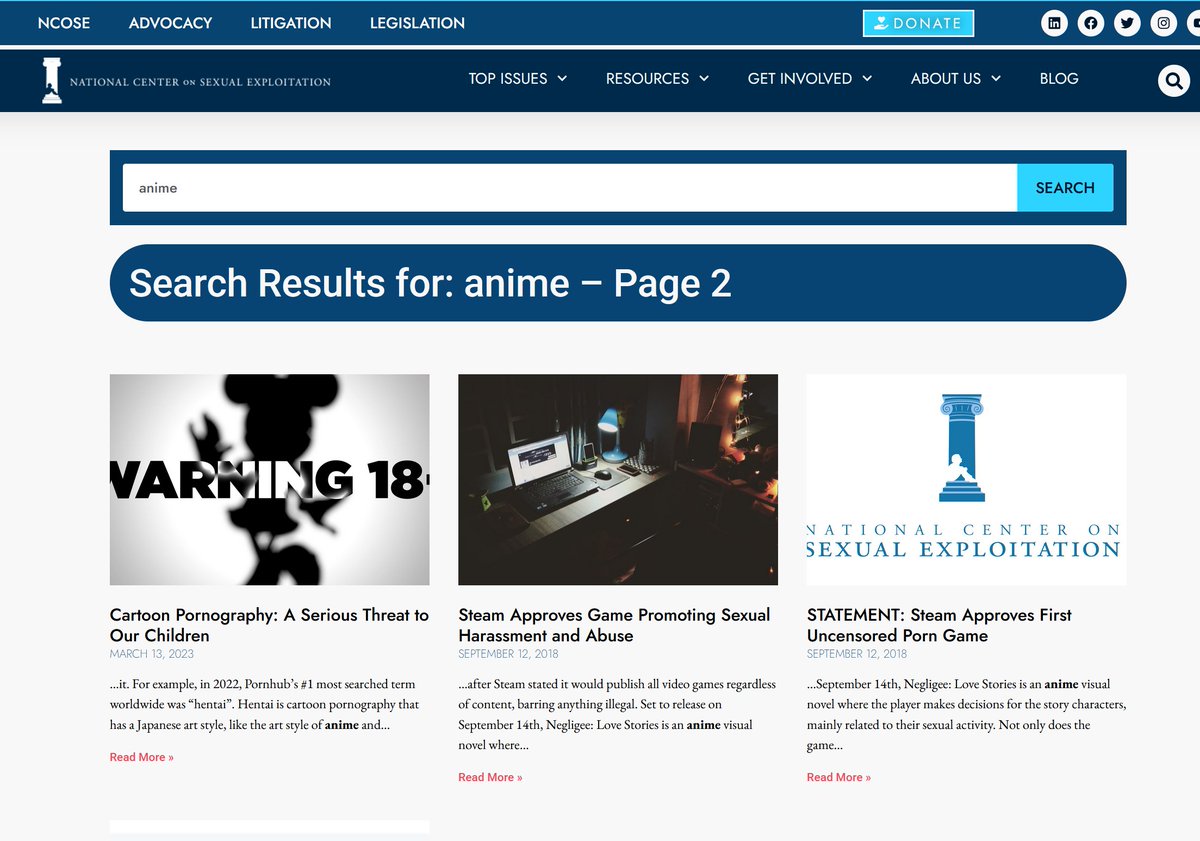Open the NCOSE logo article thumbnail
The height and width of the screenshot is (841, 1200).
coord(966,480)
